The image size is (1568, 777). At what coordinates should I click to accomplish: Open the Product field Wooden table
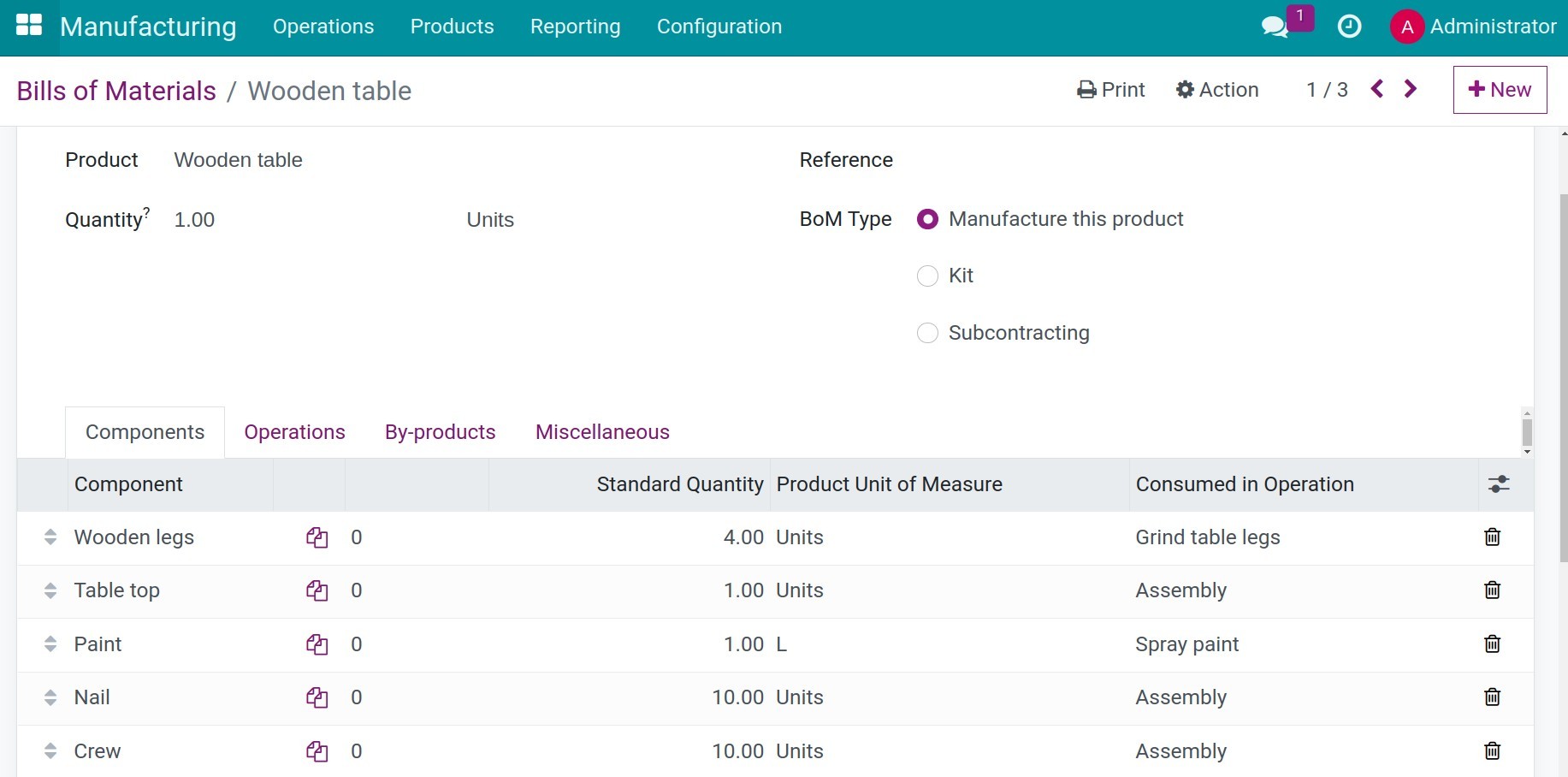(239, 160)
